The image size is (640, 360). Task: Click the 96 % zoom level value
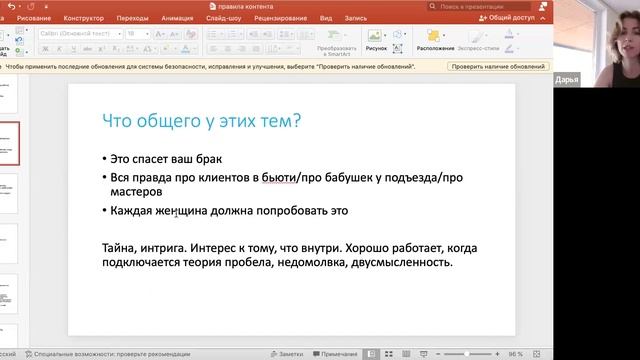point(516,354)
